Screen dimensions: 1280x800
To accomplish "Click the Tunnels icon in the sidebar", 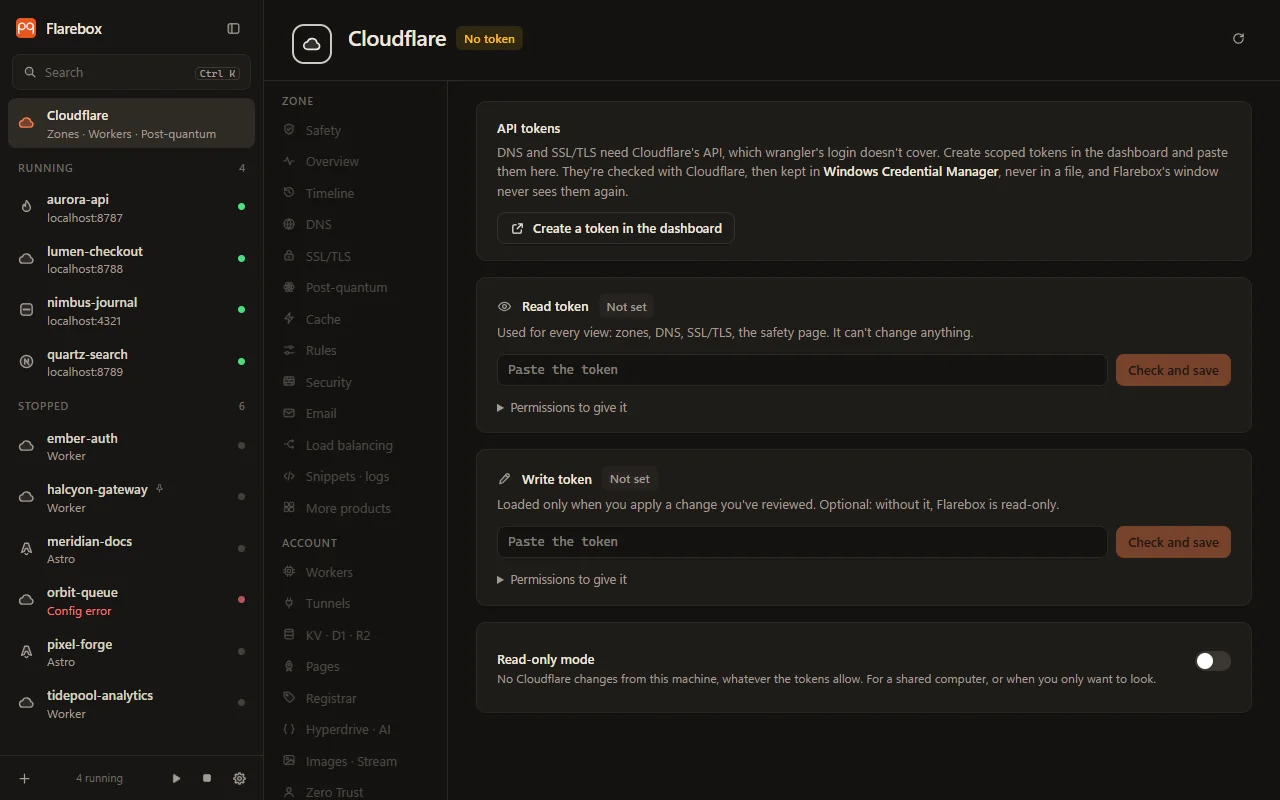I will point(289,603).
